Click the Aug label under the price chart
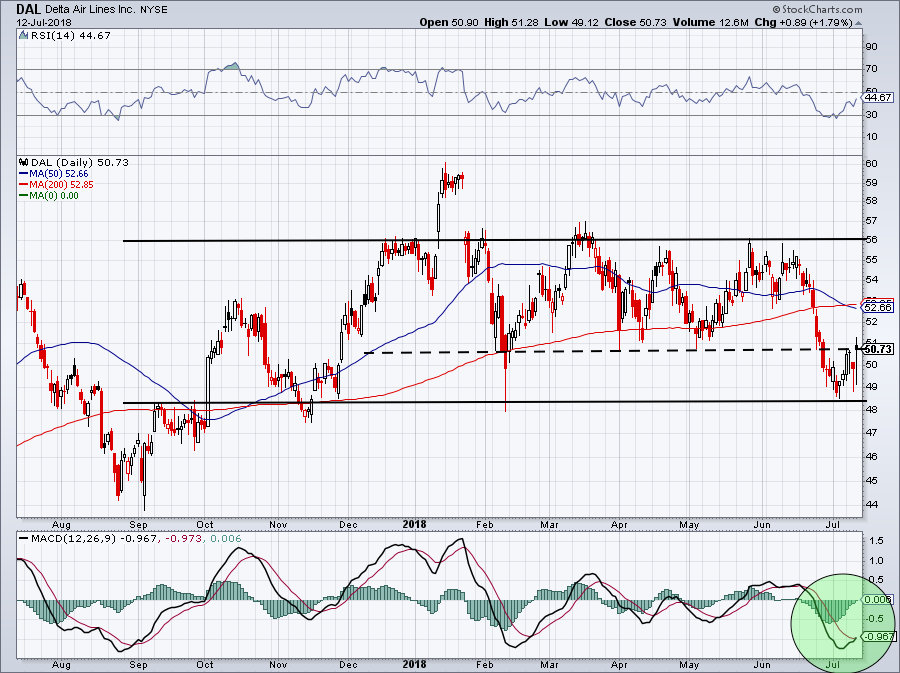This screenshot has width=900, height=673. click(x=61, y=524)
